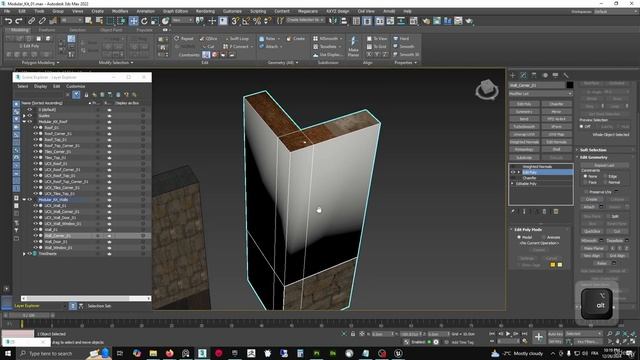Click the QuickSlice button in Edit Geometry

tap(592, 231)
